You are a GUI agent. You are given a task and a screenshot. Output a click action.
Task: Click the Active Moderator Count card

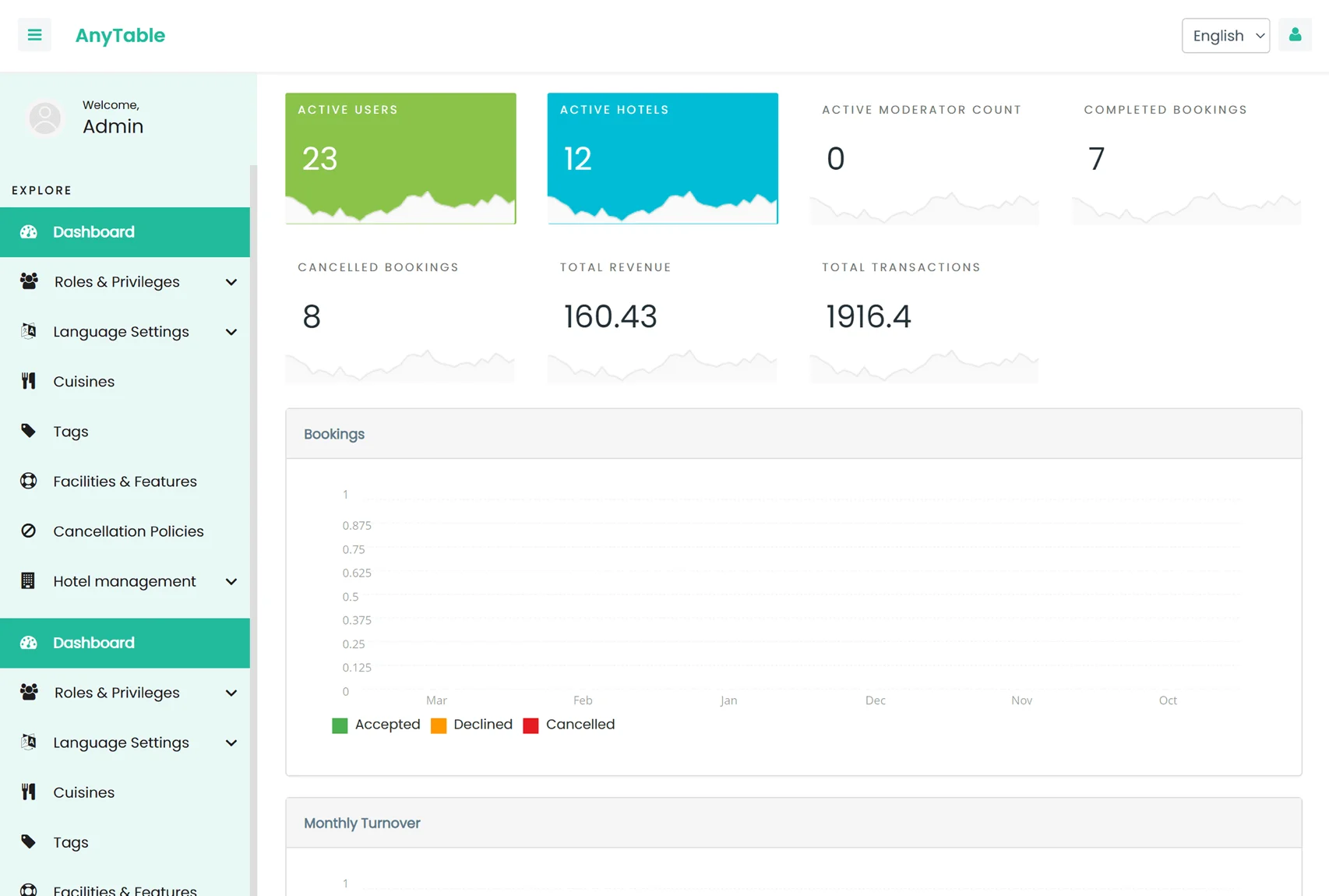(924, 158)
